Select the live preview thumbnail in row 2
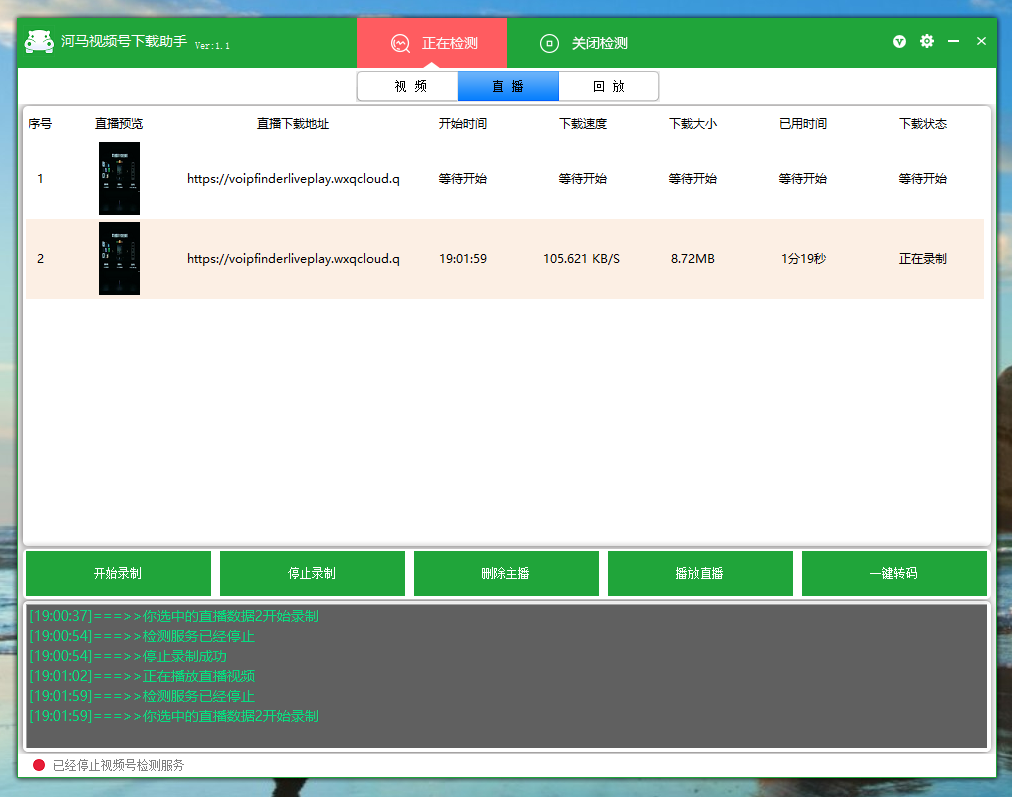Viewport: 1012px width, 797px height. (x=119, y=259)
